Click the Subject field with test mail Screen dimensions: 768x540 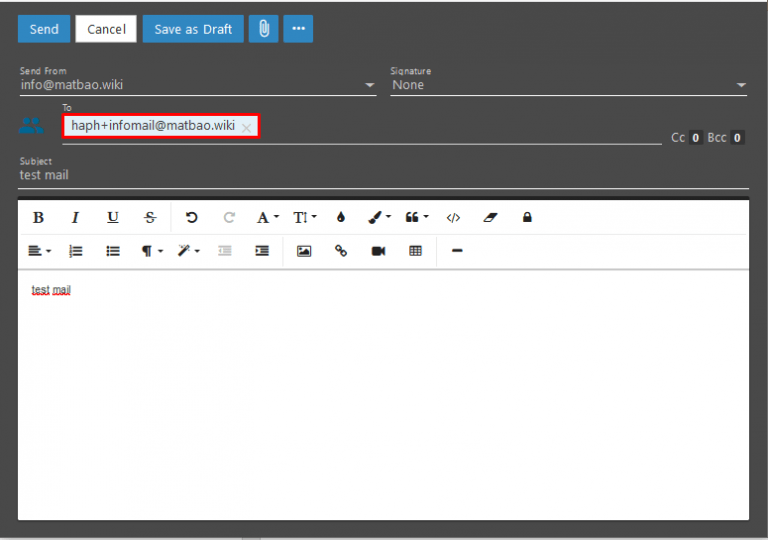384,175
